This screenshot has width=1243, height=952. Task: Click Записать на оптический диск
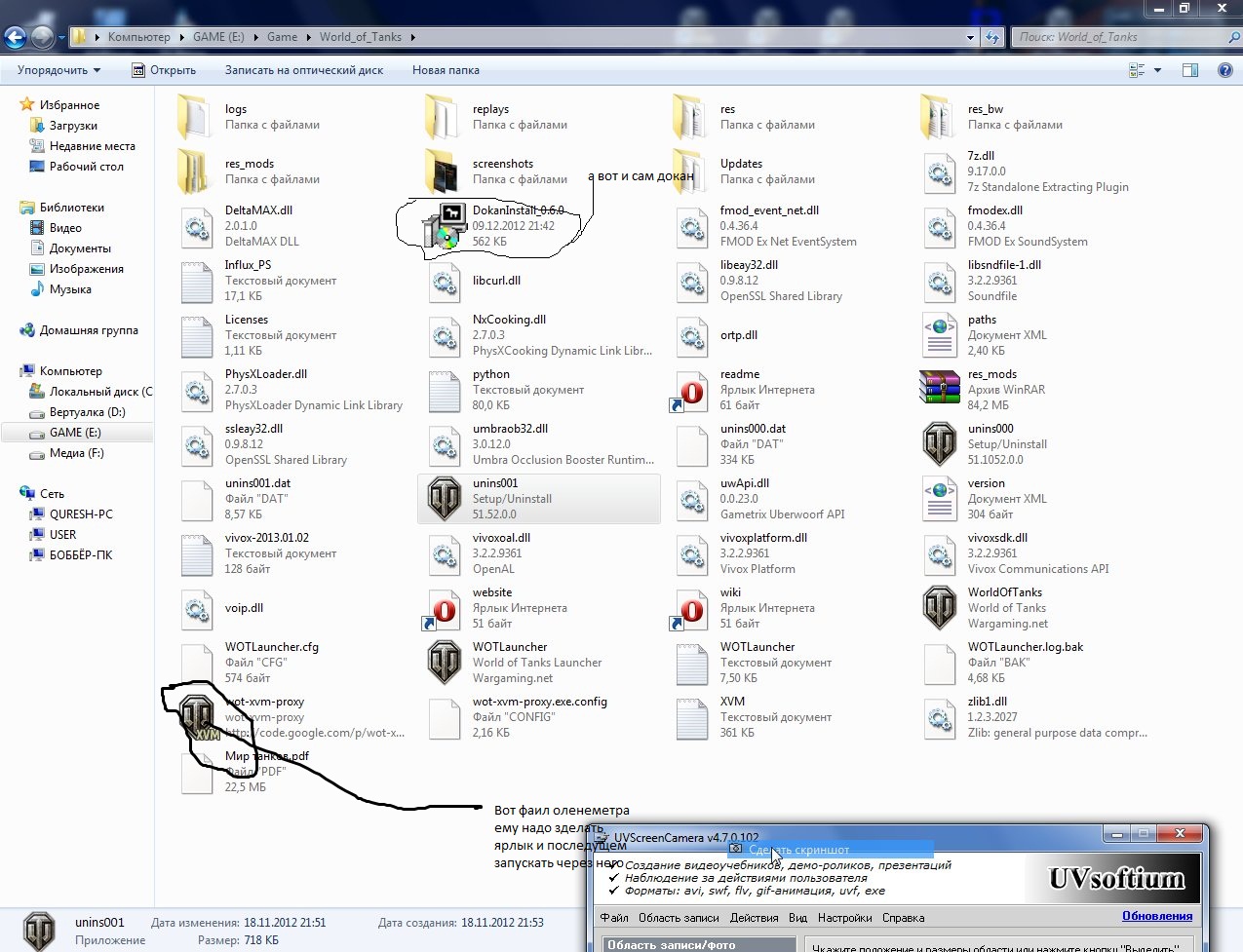[304, 70]
